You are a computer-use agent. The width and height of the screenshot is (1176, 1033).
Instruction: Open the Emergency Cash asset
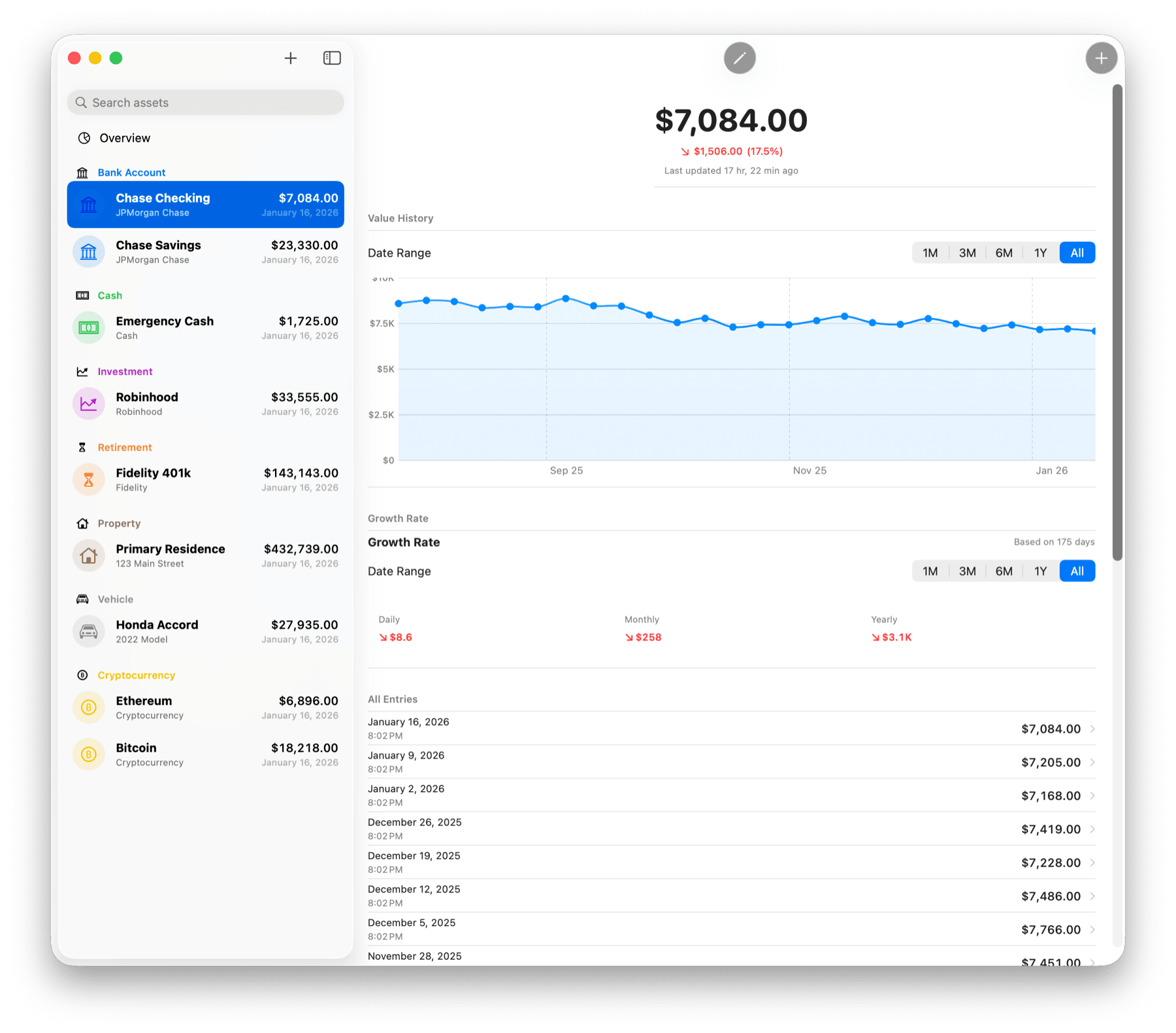205,327
